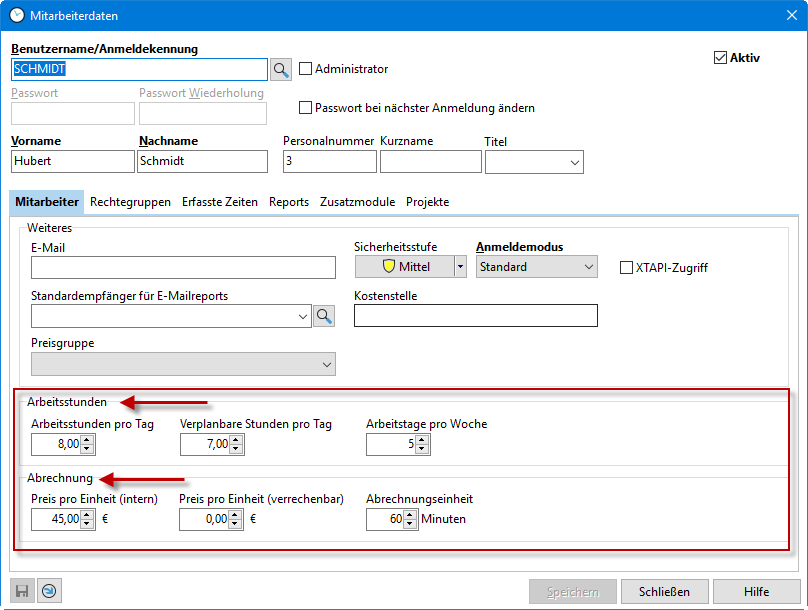The height and width of the screenshot is (610, 808).
Task: Enable the Administrator checkbox
Action: pyautogui.click(x=307, y=69)
